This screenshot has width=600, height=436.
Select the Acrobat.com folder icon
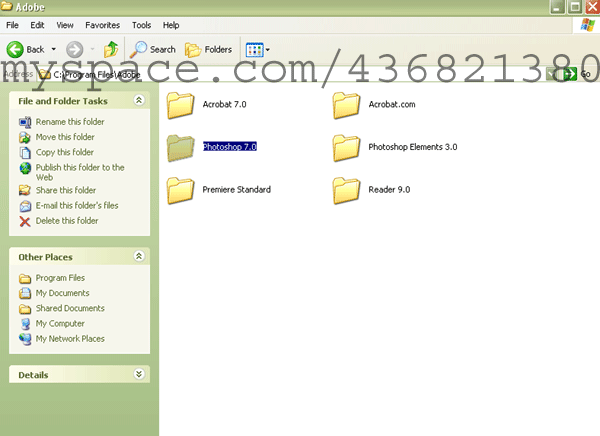coord(347,104)
